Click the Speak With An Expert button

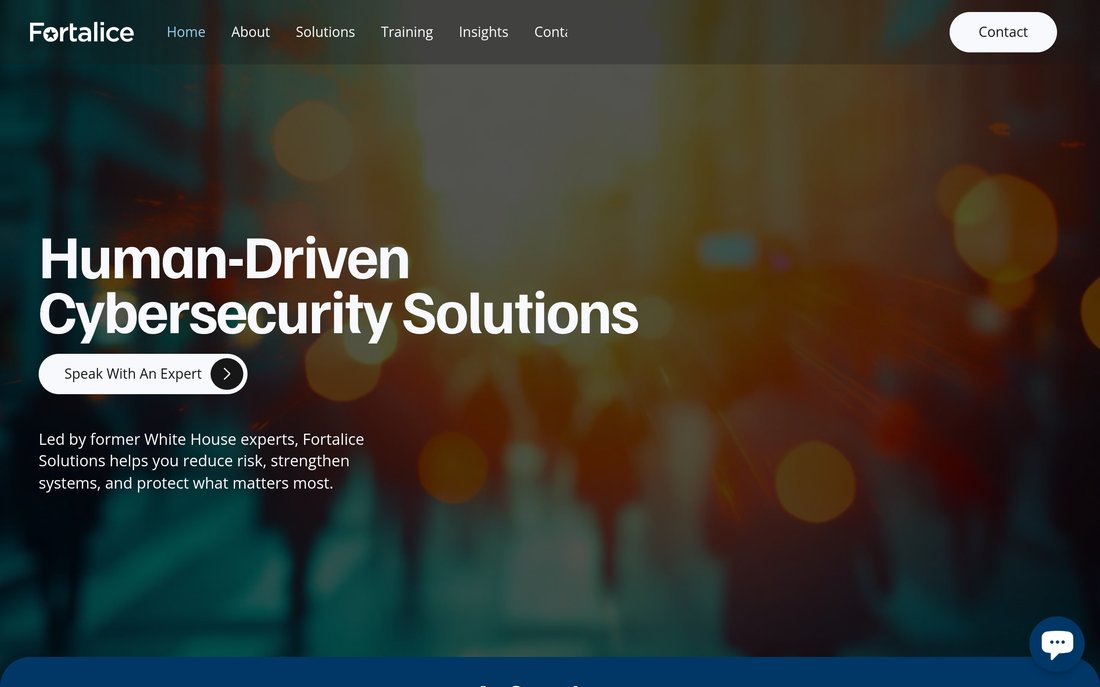pos(143,374)
